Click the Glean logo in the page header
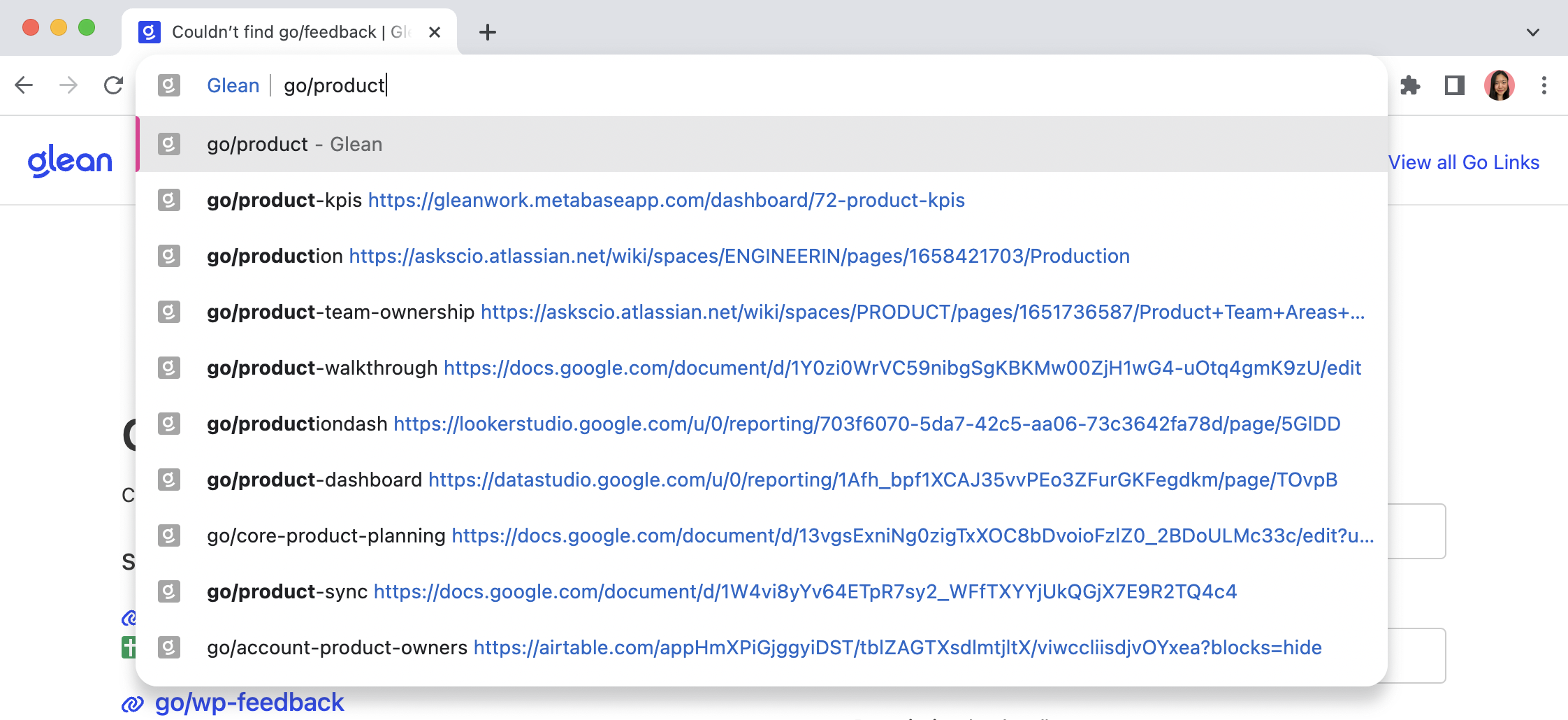This screenshot has height=720, width=1568. pyautogui.click(x=69, y=159)
